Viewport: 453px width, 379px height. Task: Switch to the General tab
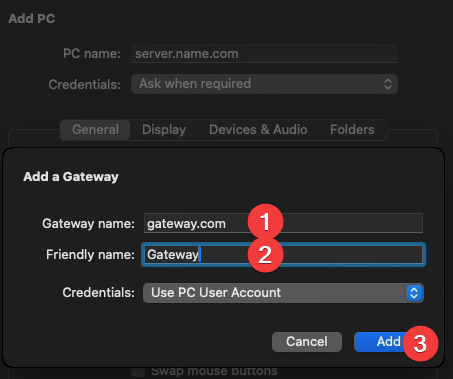pyautogui.click(x=95, y=130)
